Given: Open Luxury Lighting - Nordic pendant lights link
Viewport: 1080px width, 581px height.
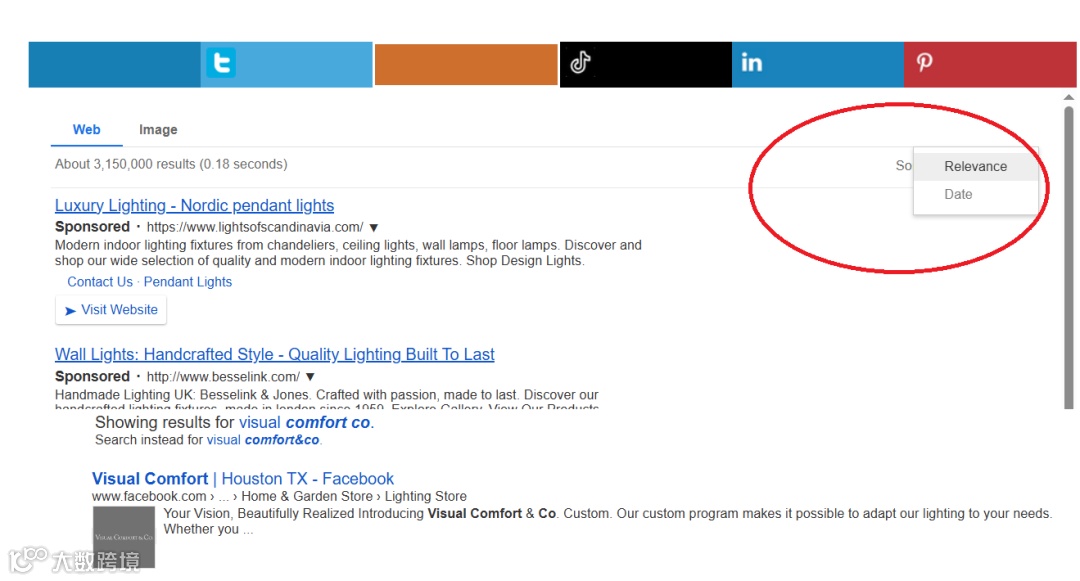Looking at the screenshot, I should (x=194, y=205).
